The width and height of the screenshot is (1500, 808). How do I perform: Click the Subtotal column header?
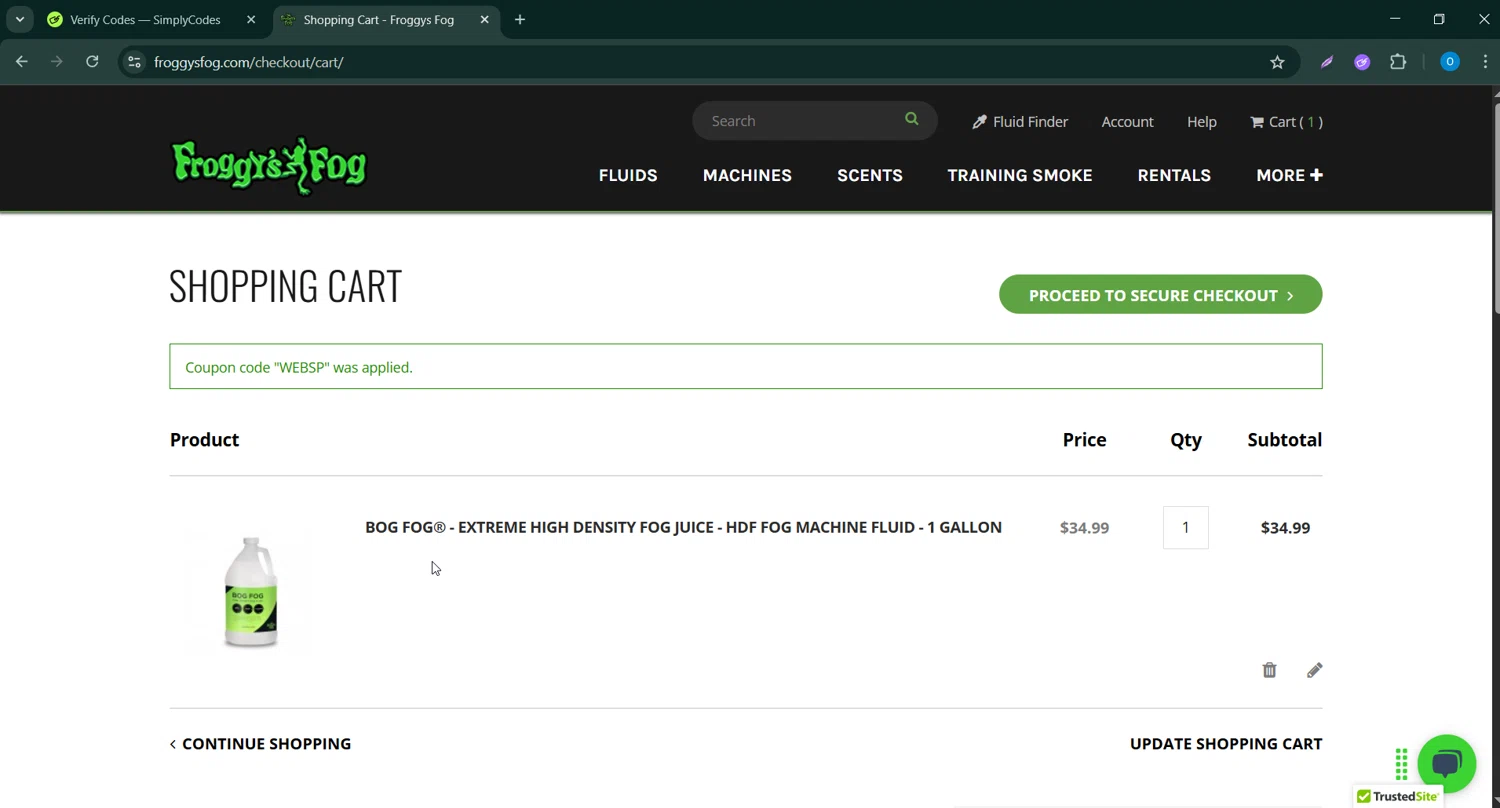[x=1284, y=440]
